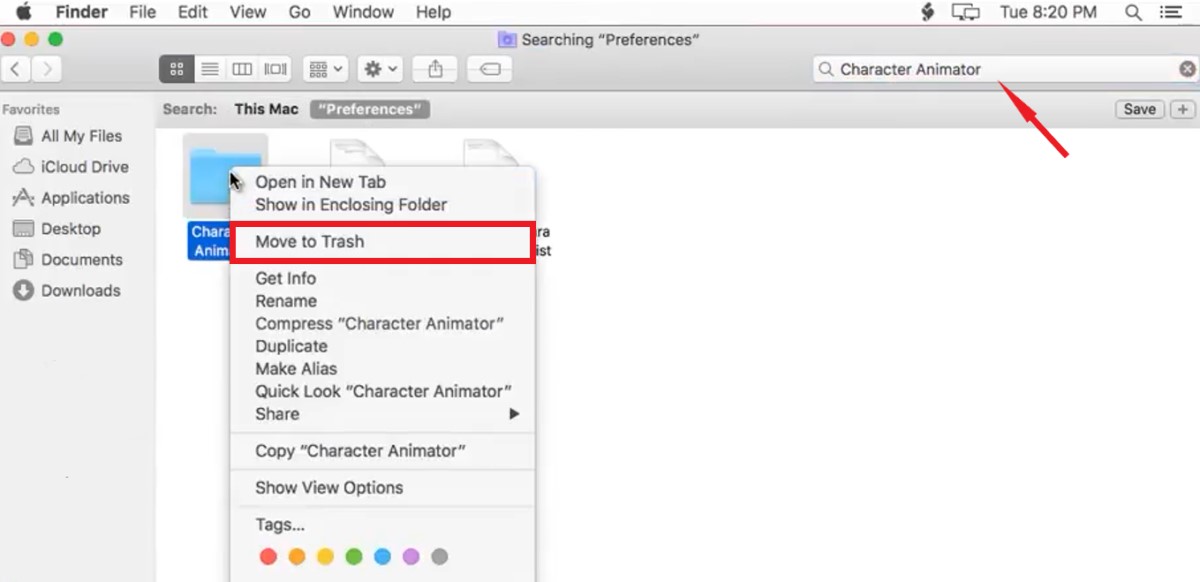This screenshot has height=582, width=1200.
Task: Open the Help menu
Action: [x=433, y=12]
